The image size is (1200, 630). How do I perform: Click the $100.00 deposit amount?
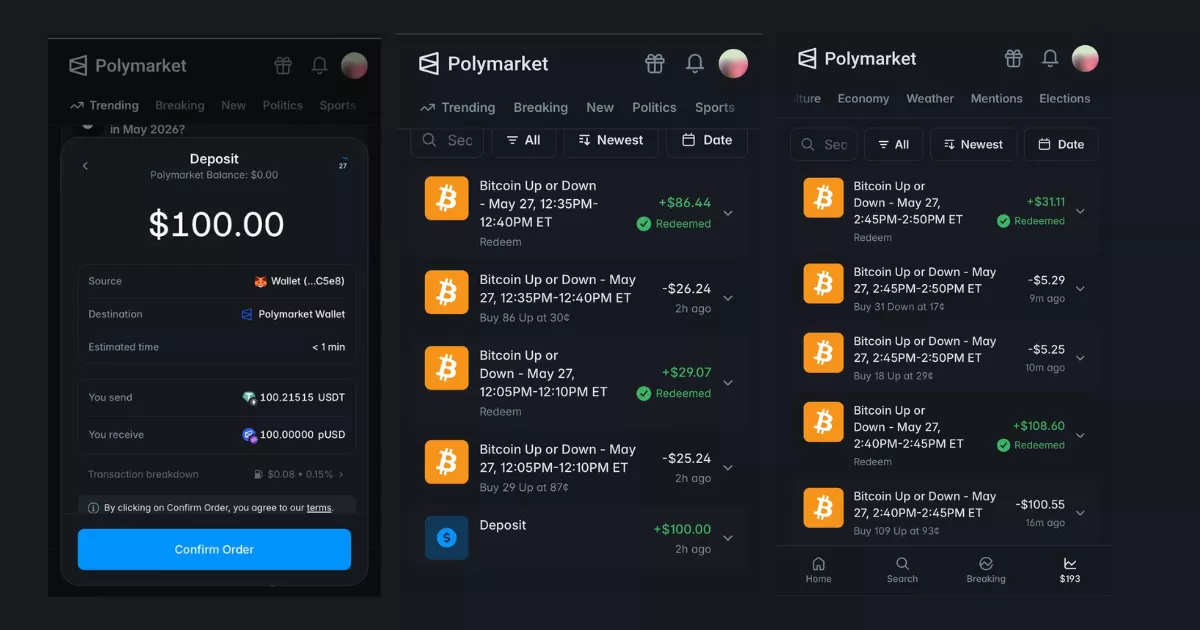point(216,224)
